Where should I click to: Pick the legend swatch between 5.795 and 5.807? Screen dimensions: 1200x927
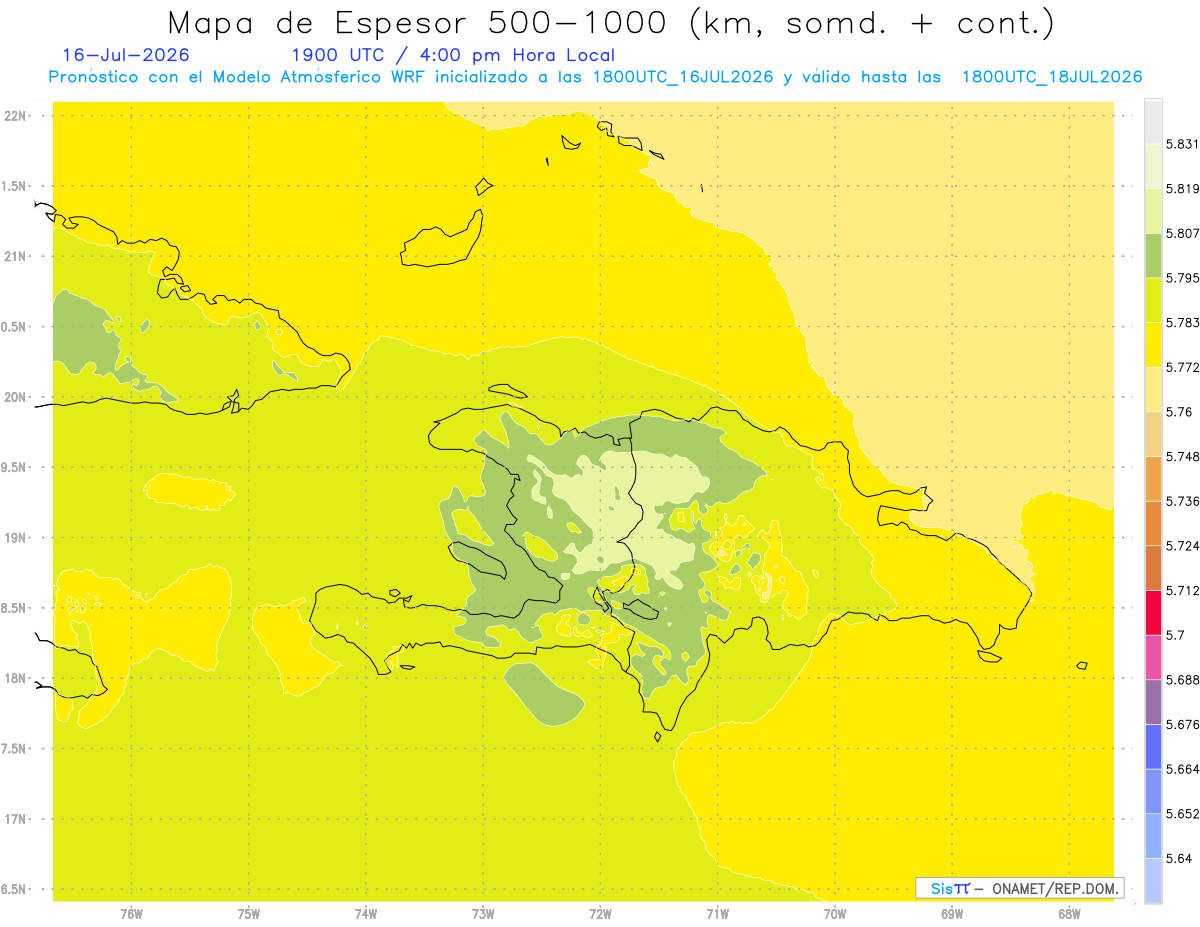pos(1153,256)
